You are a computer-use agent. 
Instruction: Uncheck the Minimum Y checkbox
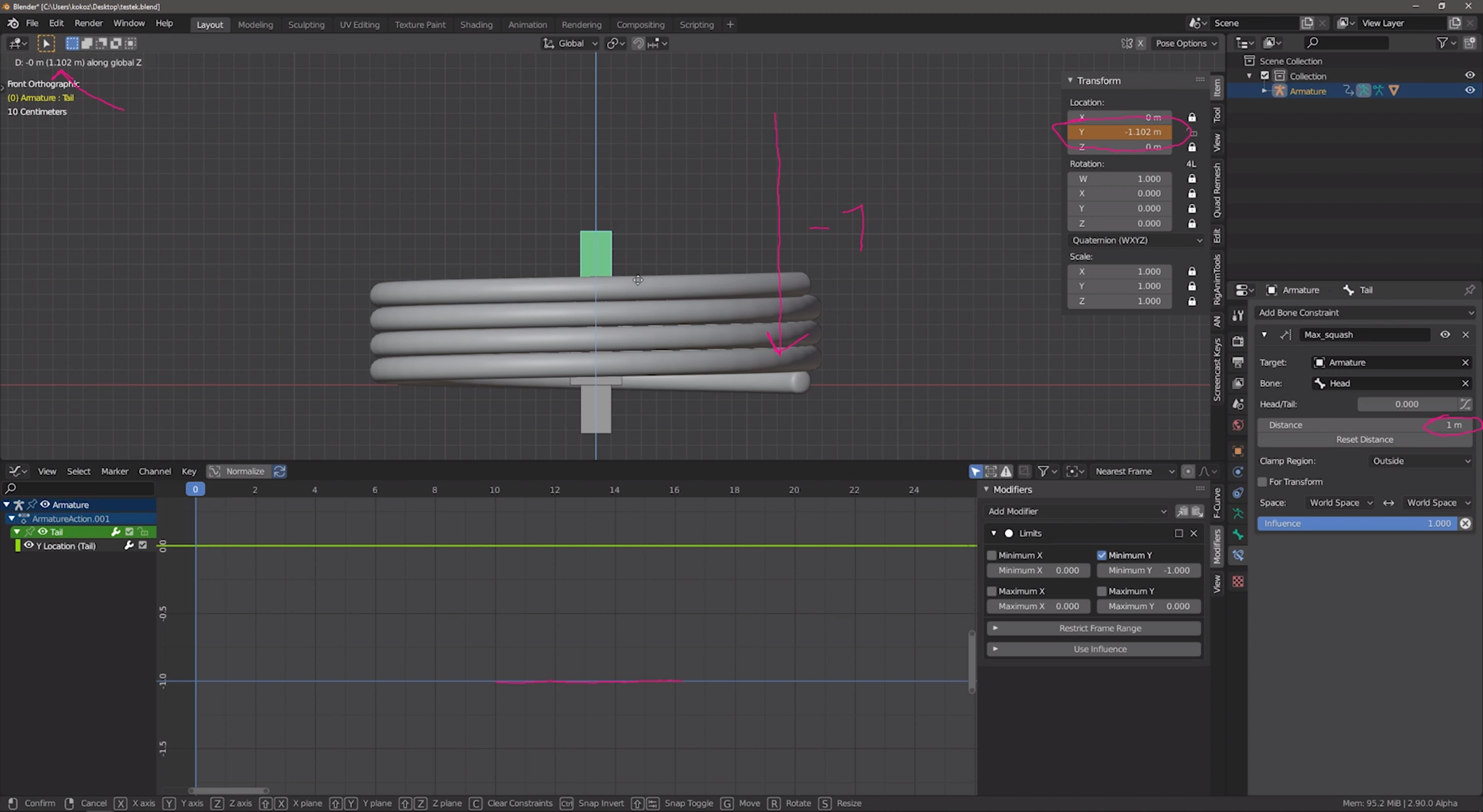point(1102,555)
